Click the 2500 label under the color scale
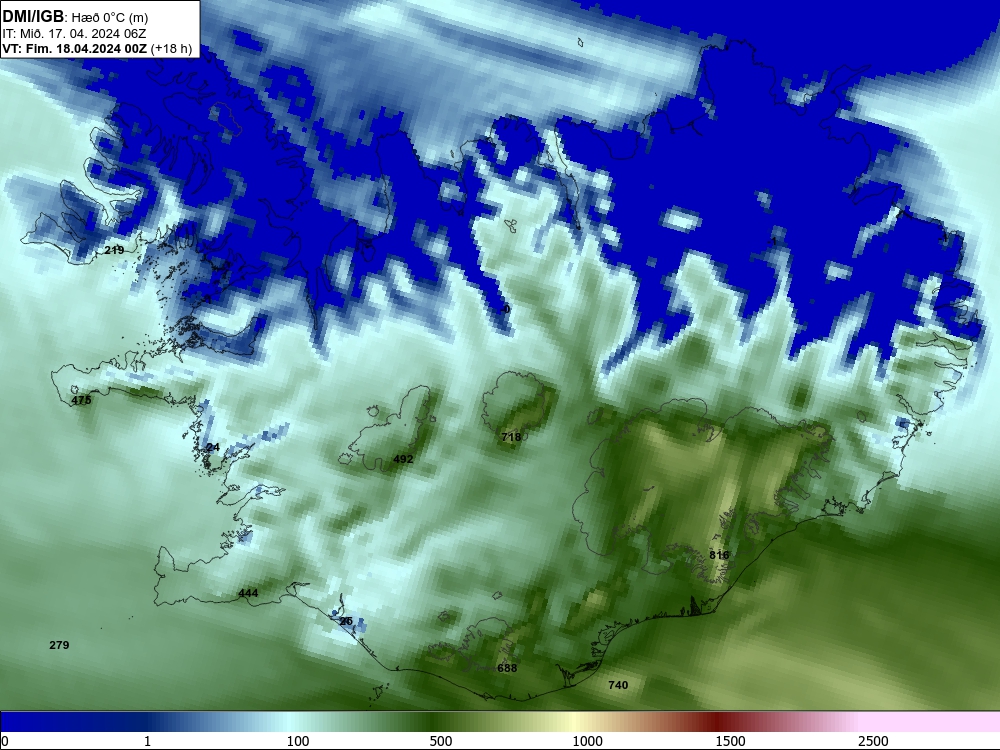Screen dimensions: 1000x750 (x=872, y=741)
